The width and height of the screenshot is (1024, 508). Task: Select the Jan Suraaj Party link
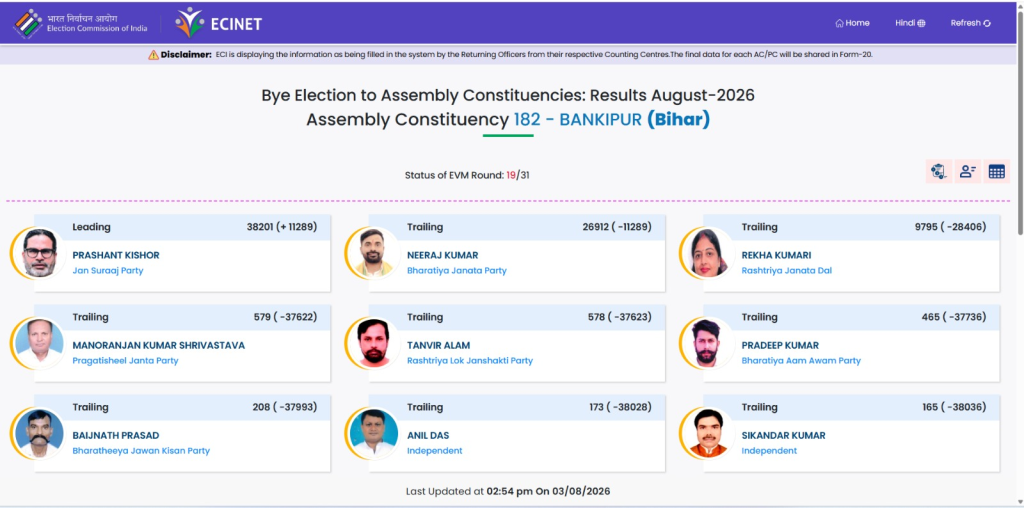108,270
